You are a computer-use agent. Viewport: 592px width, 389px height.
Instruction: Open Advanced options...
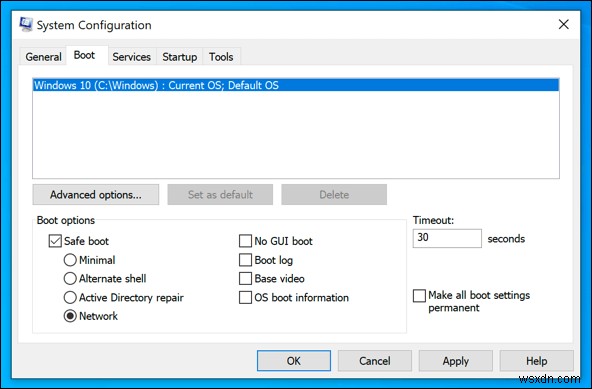(x=96, y=194)
